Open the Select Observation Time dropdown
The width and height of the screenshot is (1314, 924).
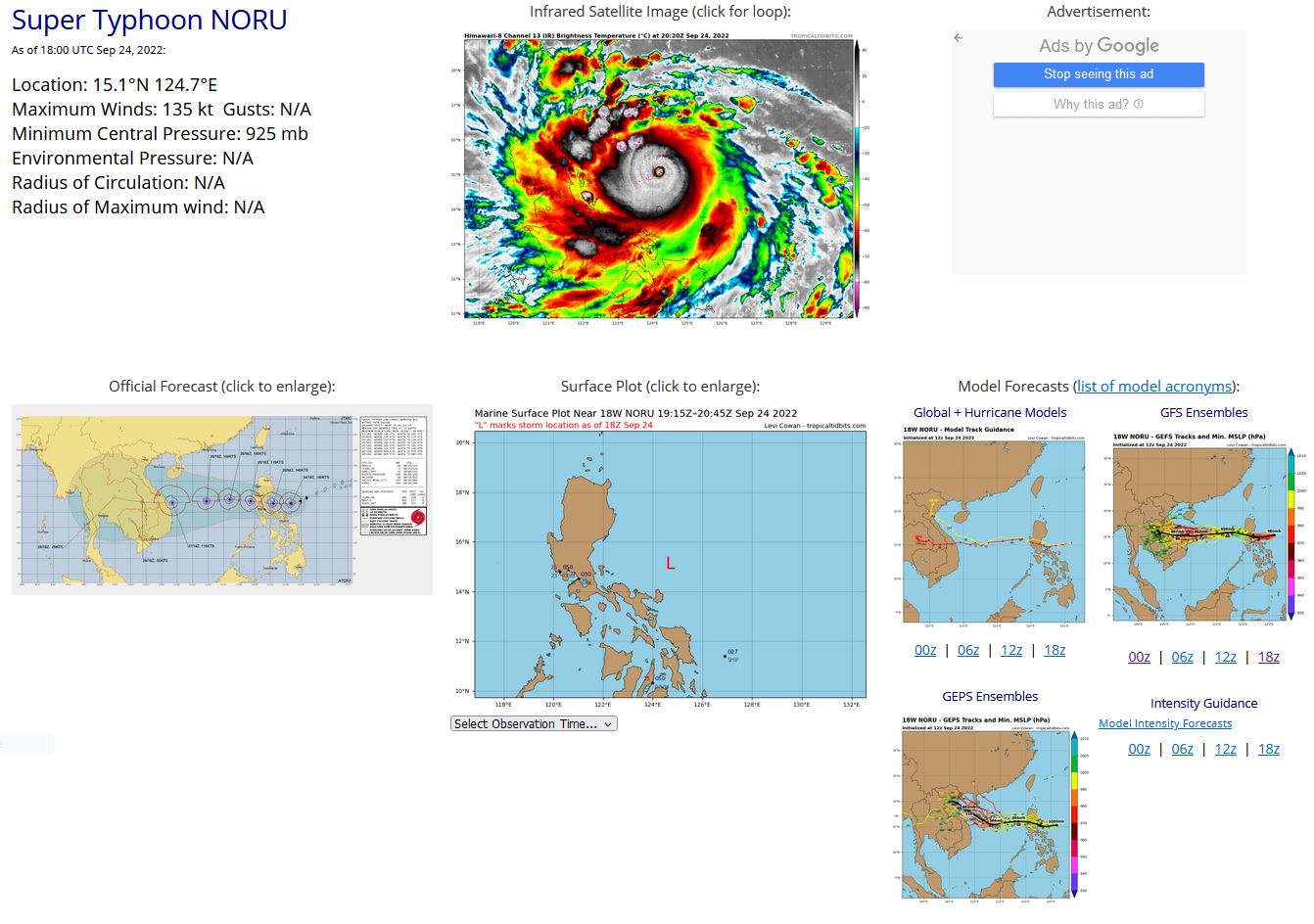point(533,723)
